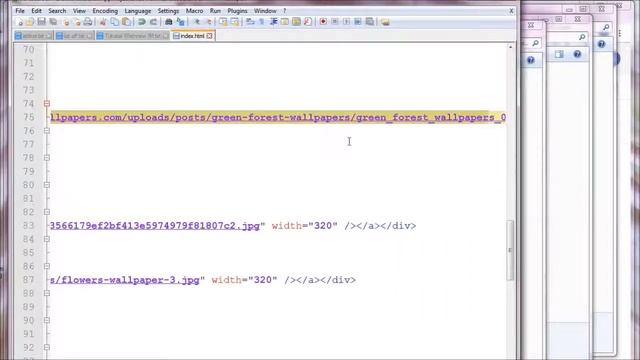Select the index.html tab
Screen dimensions: 640x360
193,36
